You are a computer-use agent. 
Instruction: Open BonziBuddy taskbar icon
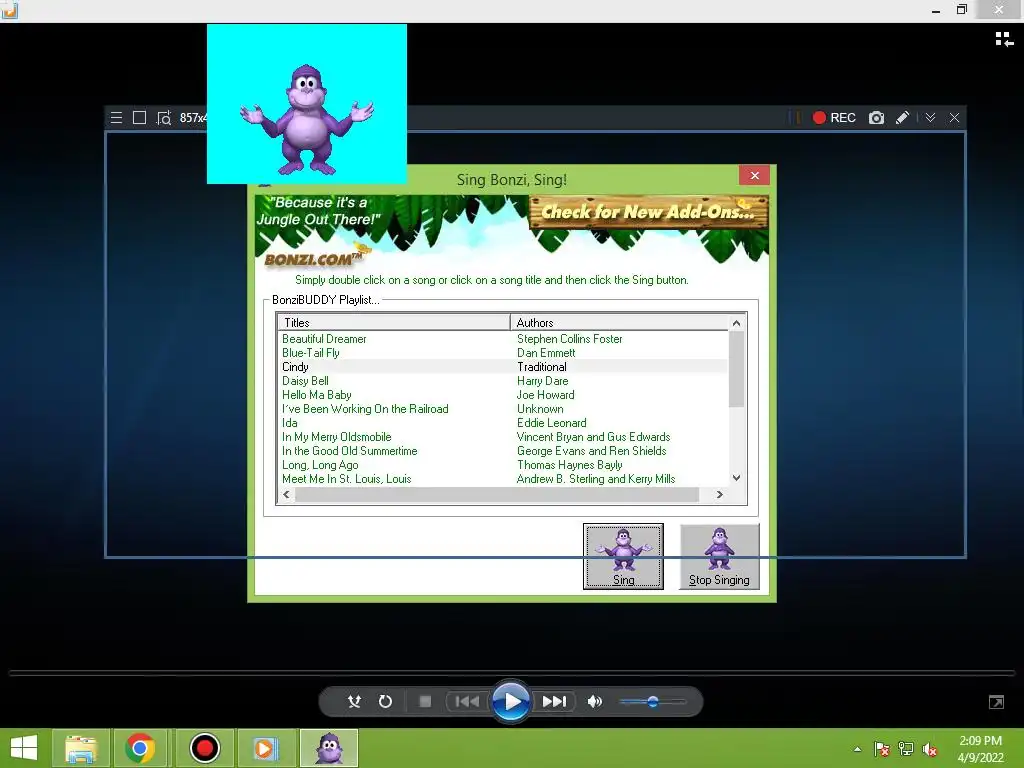click(x=328, y=748)
